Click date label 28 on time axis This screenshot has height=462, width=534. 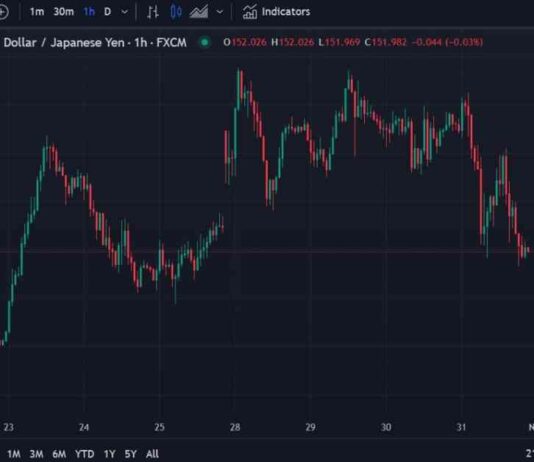point(235,427)
